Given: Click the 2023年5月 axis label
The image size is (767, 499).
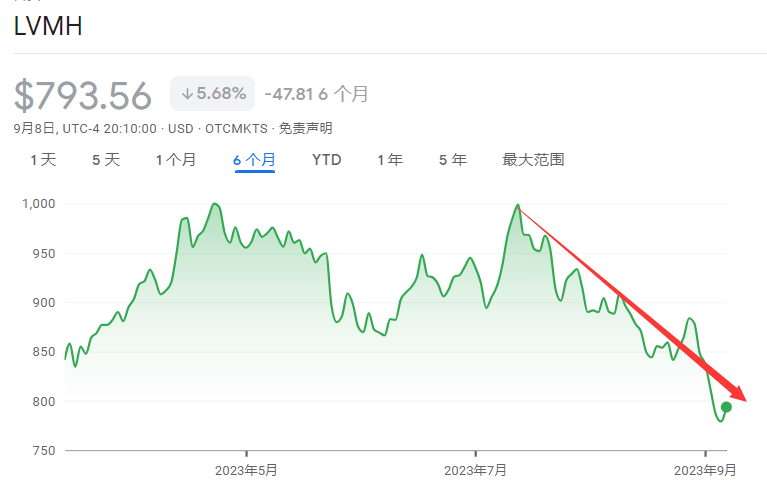Looking at the screenshot, I should (x=247, y=470).
